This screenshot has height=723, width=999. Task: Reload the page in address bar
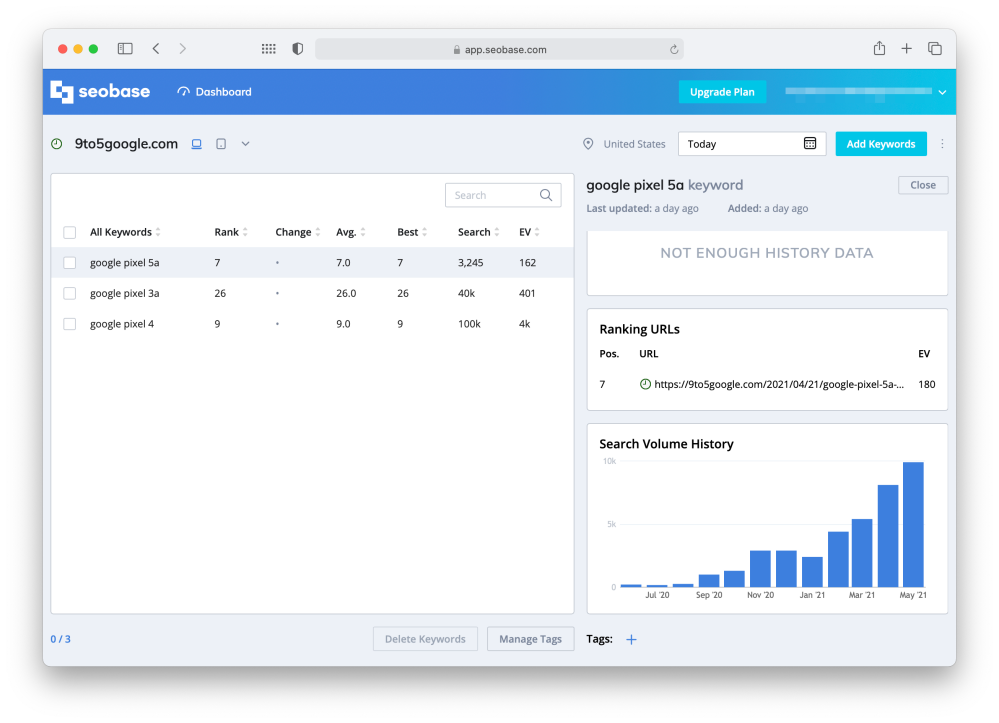pyautogui.click(x=674, y=49)
